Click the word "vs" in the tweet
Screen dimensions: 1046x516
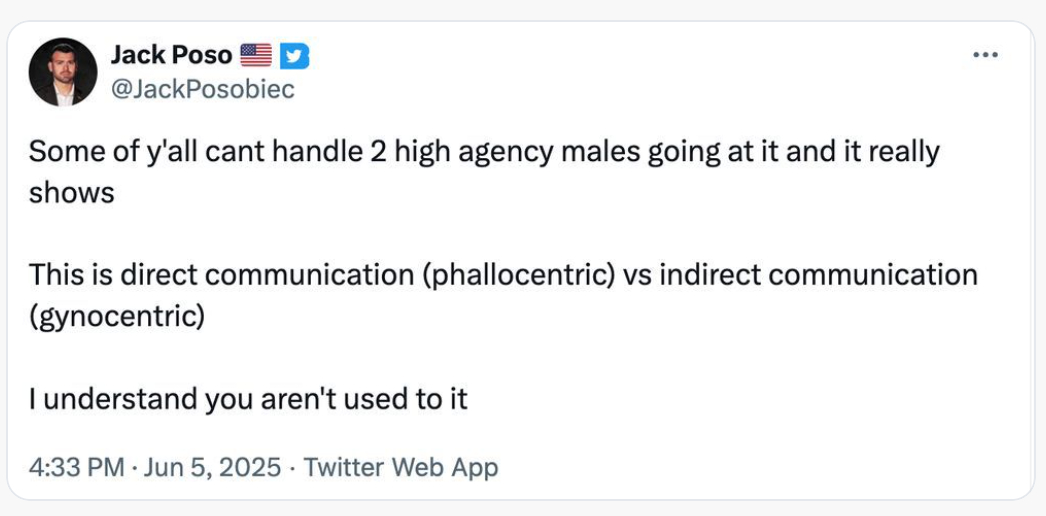(637, 275)
